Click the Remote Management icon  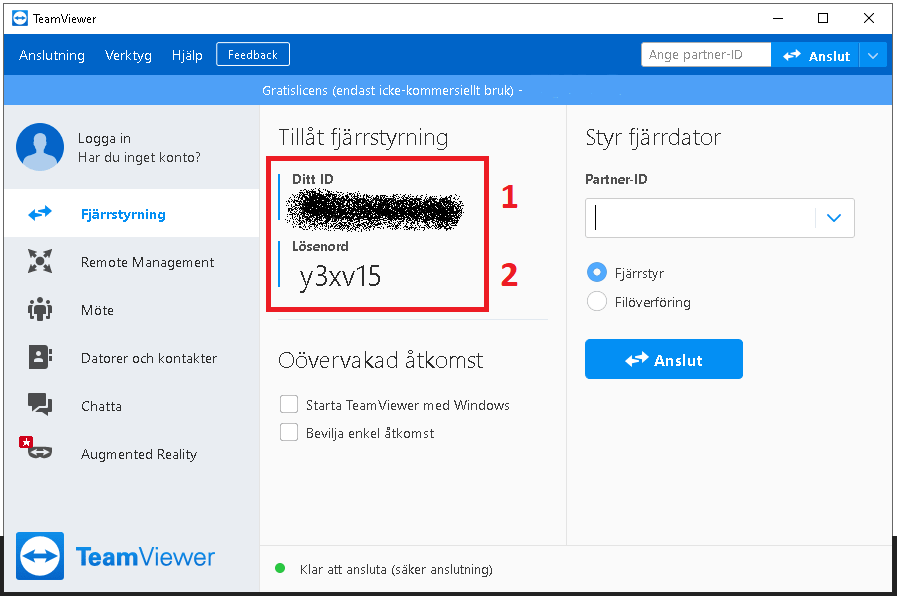pos(40,261)
